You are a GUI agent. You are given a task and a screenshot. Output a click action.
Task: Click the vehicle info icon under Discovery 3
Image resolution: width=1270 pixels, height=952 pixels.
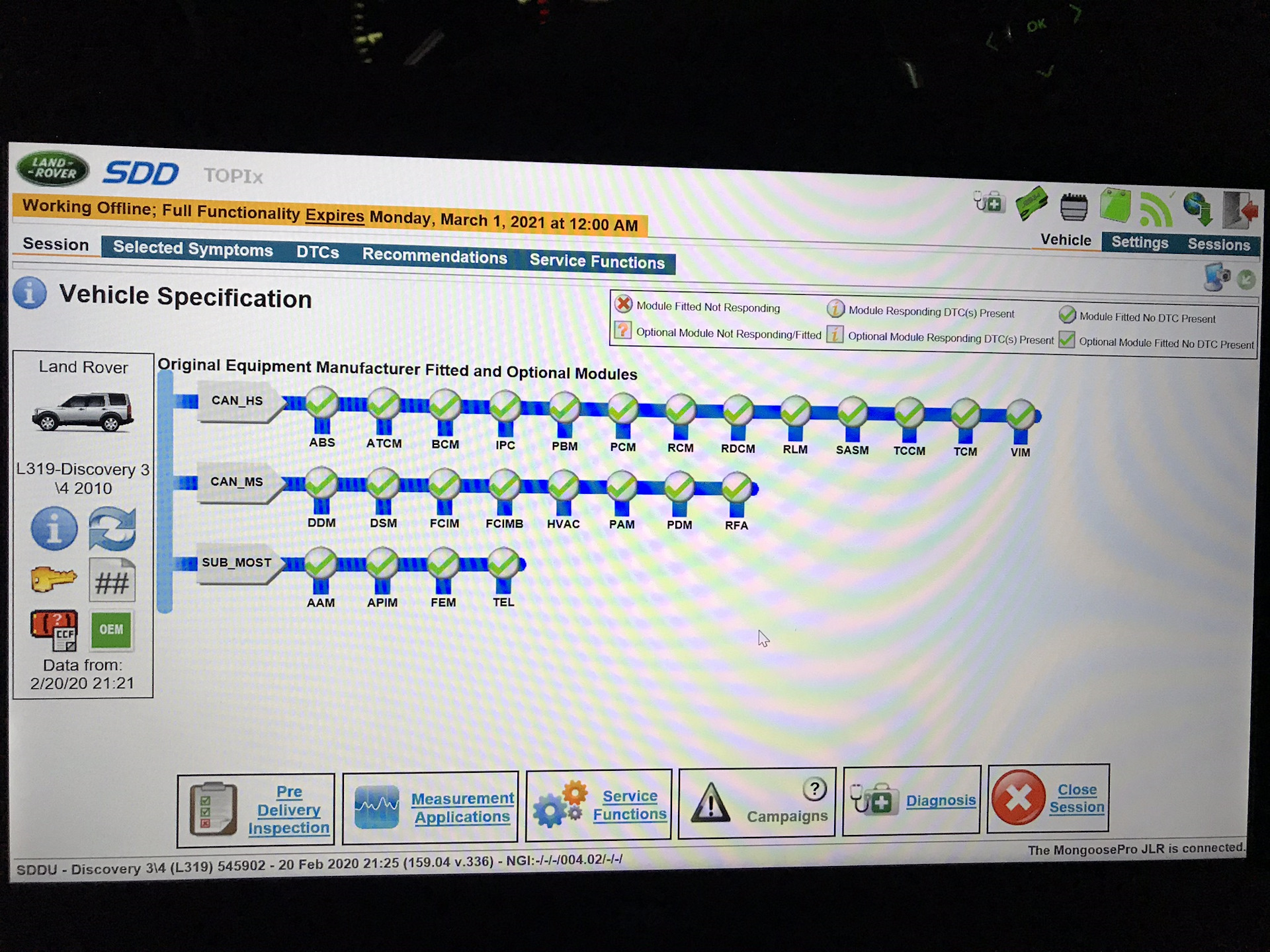coord(54,529)
